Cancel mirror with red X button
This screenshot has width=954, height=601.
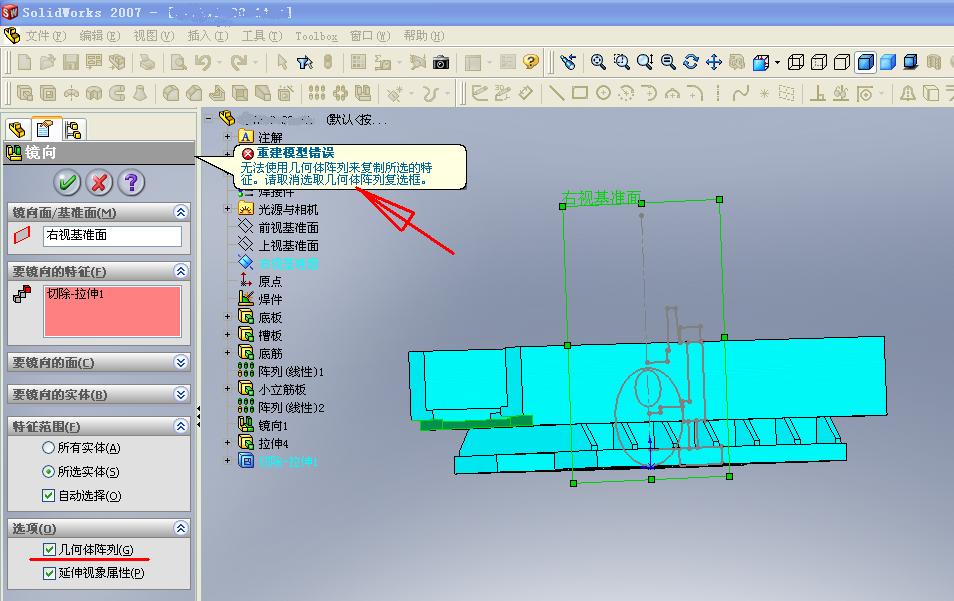point(99,182)
